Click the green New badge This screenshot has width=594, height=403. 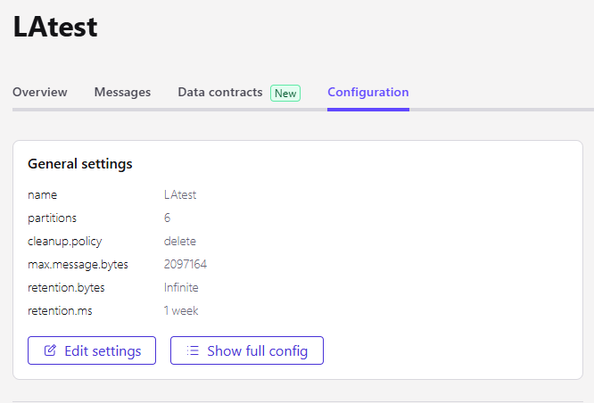(x=285, y=93)
